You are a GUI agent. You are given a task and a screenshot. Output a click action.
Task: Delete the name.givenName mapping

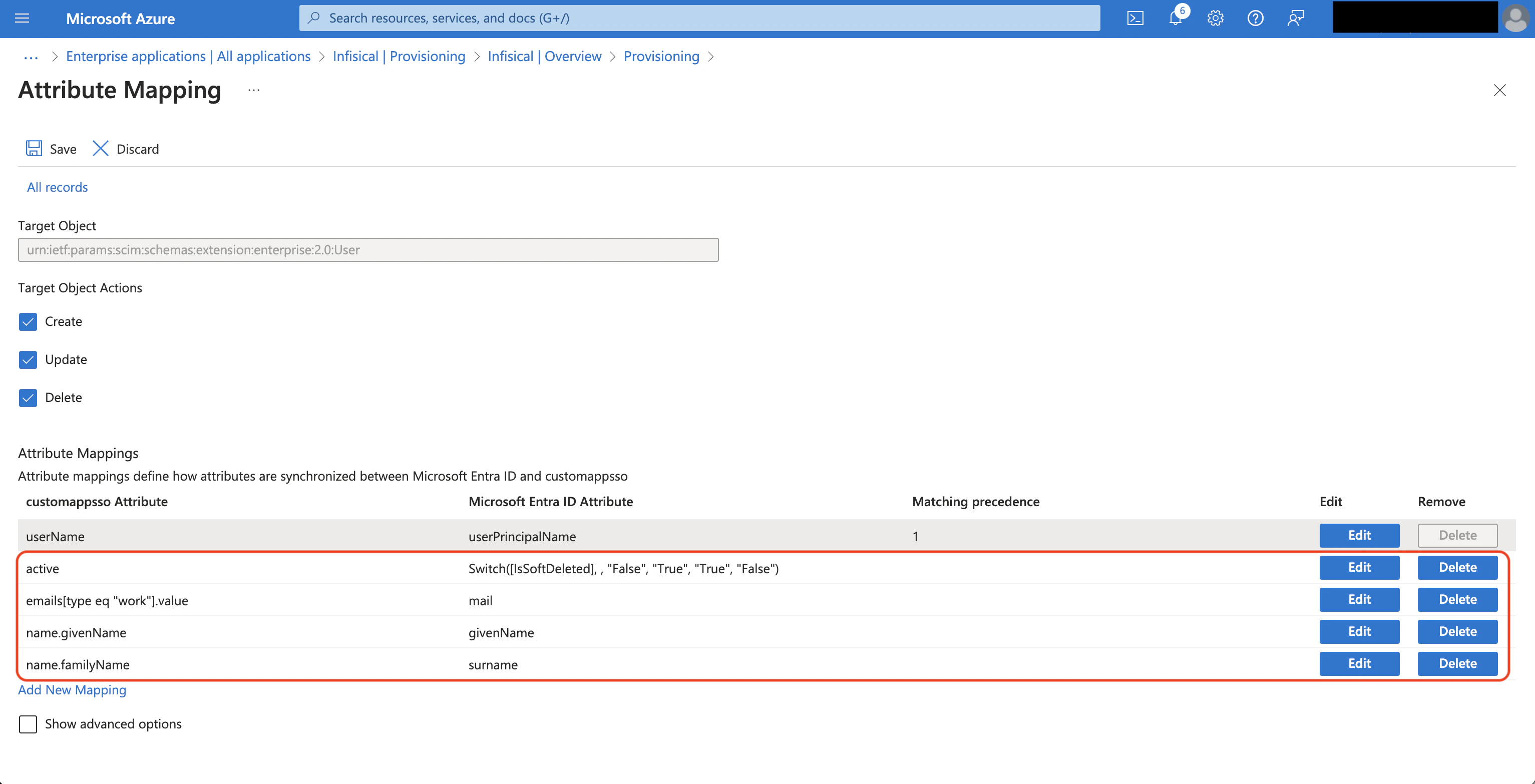(x=1457, y=632)
